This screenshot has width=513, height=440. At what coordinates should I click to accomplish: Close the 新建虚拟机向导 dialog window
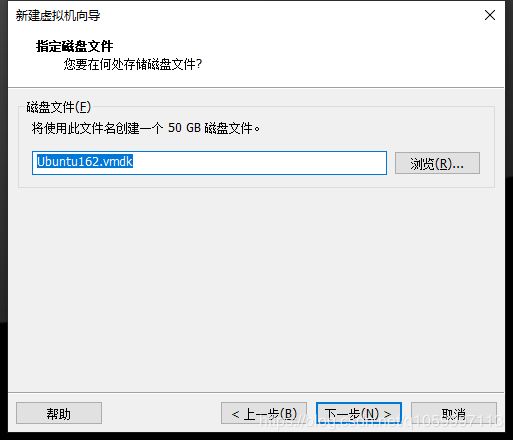490,15
